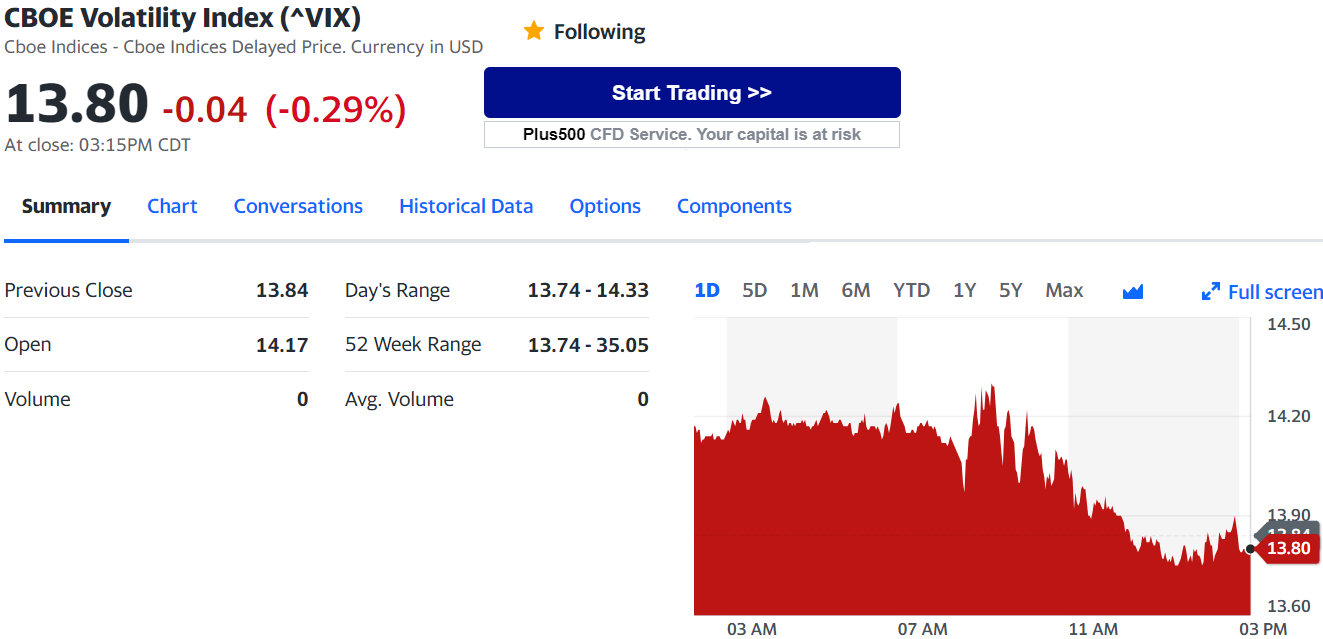Open the Full screen chart link
The height and width of the screenshot is (639, 1323).
[1275, 292]
